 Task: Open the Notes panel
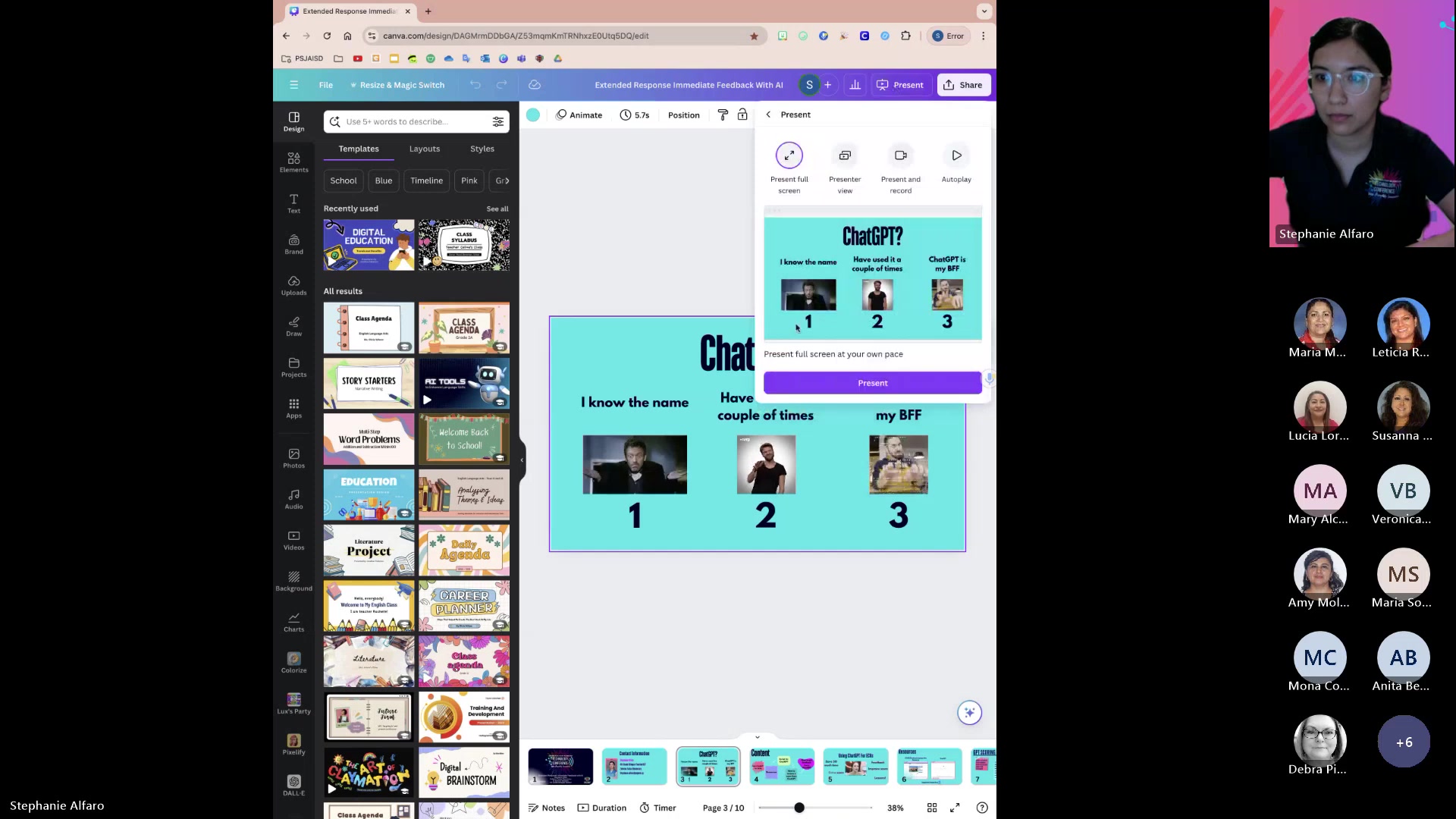tap(546, 808)
